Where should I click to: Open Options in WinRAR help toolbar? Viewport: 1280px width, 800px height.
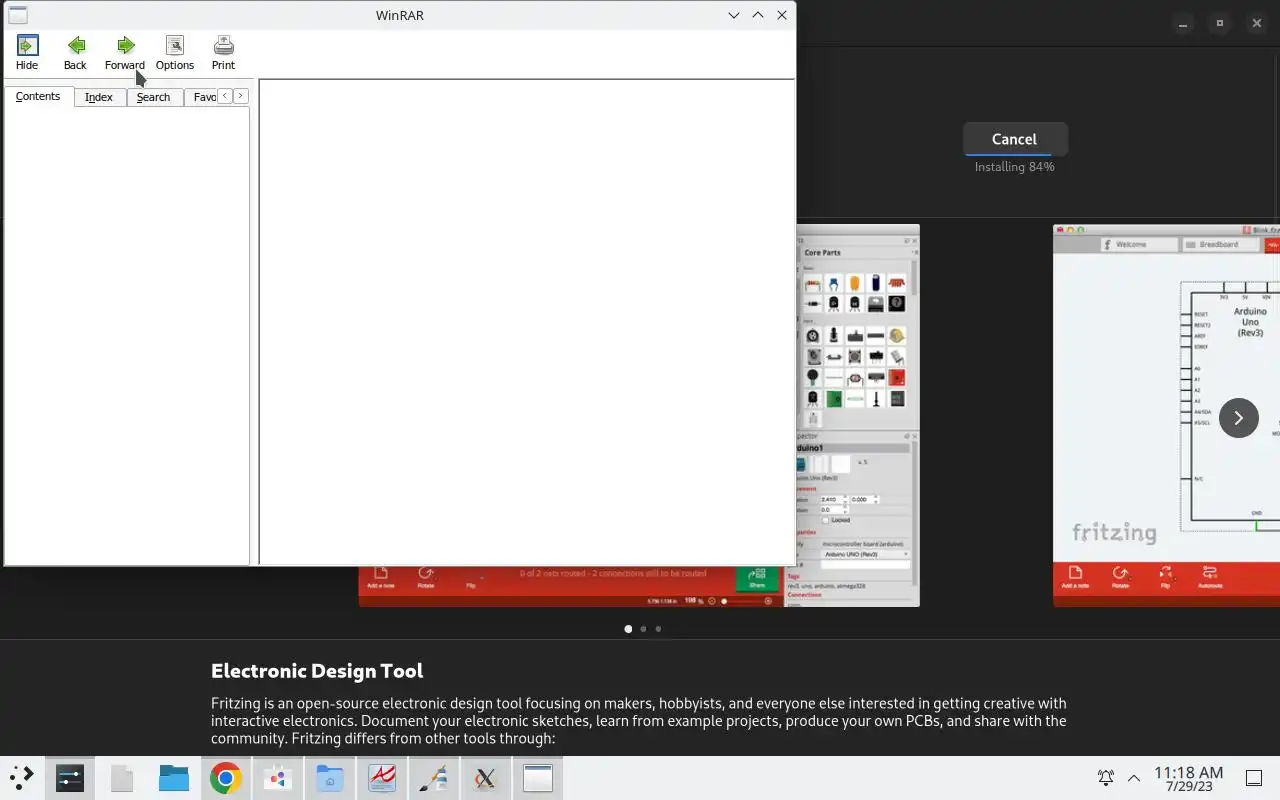coord(175,53)
